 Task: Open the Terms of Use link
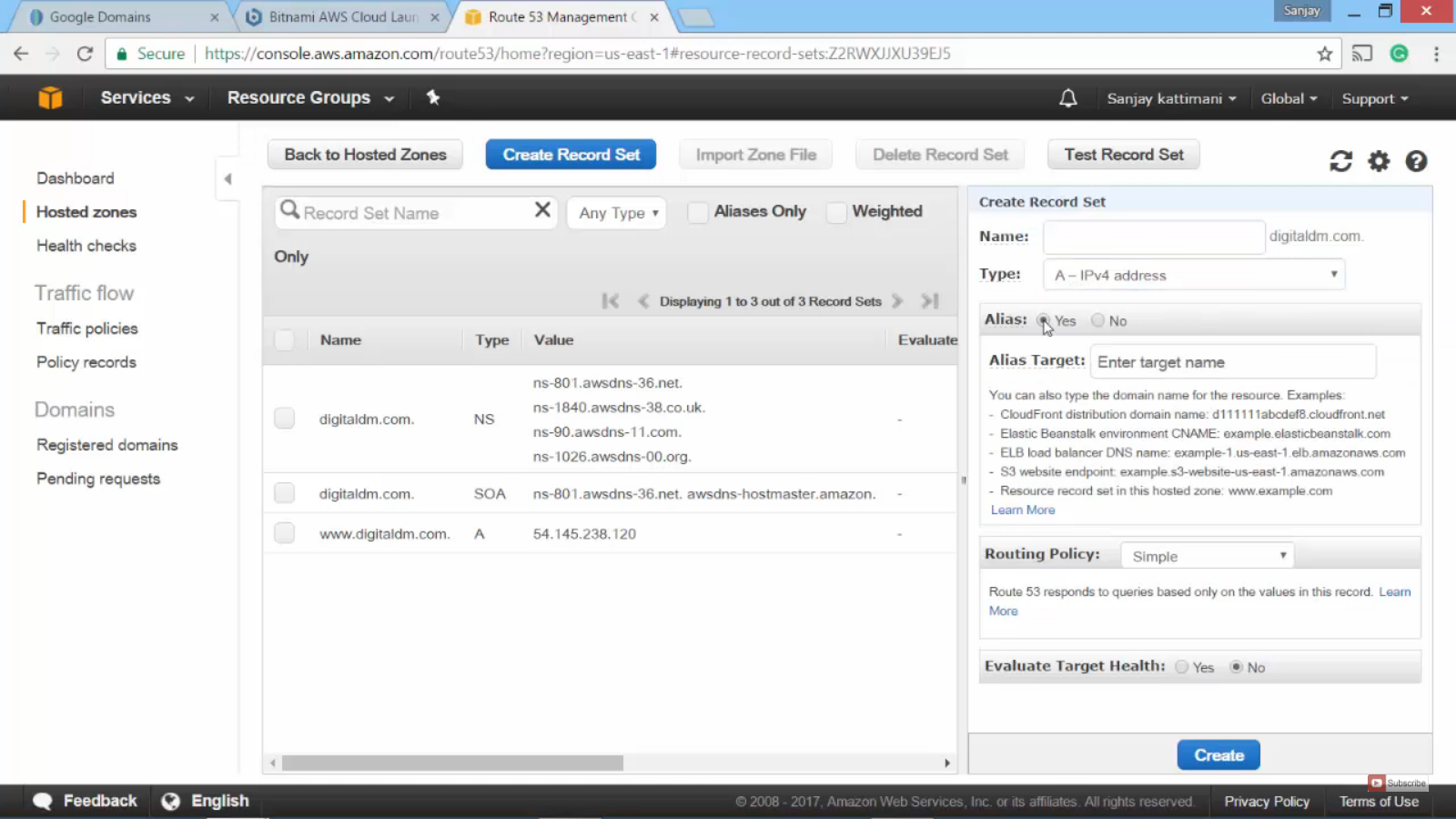1379,802
